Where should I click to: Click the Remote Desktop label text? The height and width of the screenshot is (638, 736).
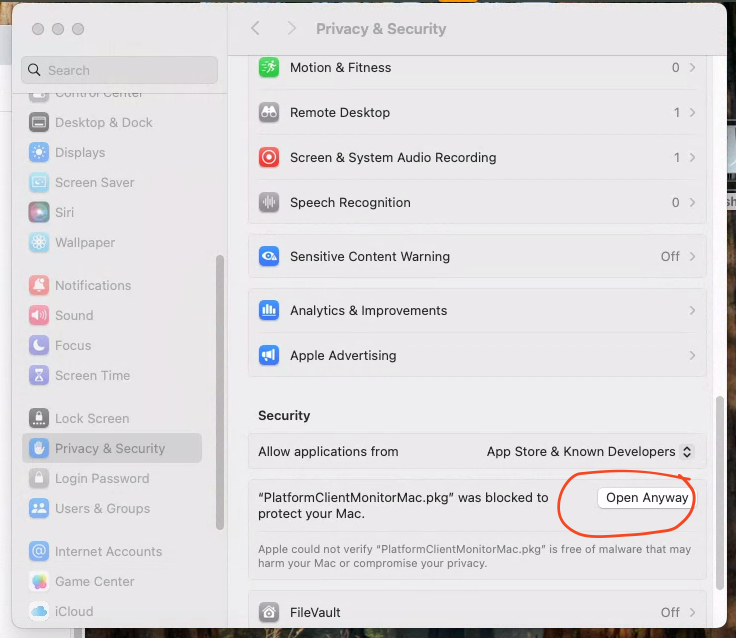click(x=340, y=113)
